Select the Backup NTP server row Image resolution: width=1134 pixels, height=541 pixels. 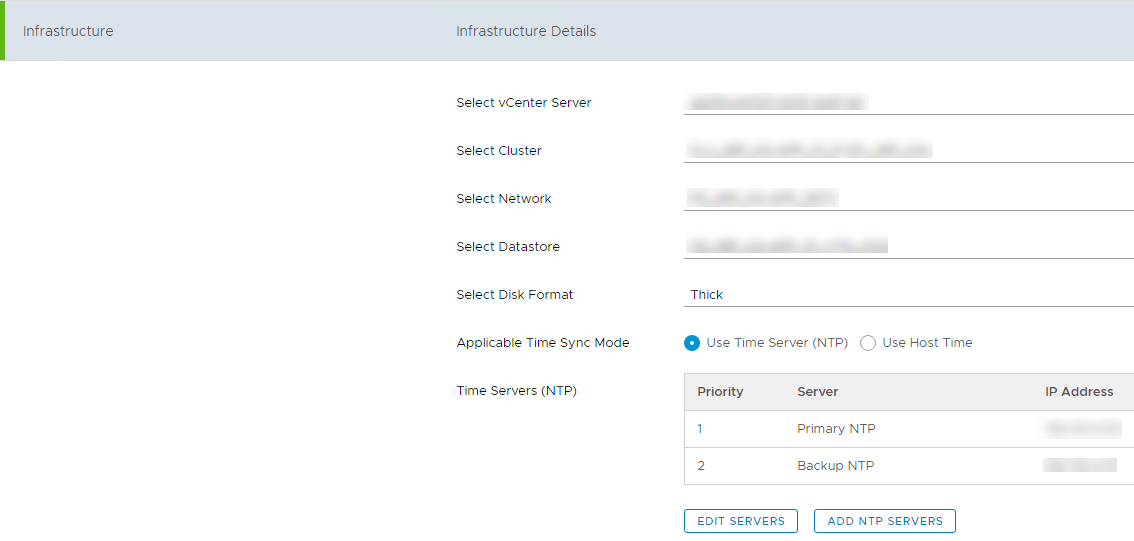(x=835, y=466)
